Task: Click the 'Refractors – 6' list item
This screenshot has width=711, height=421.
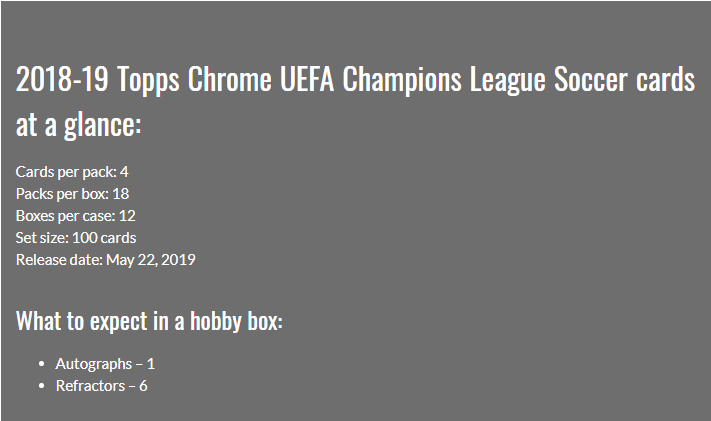Action: click(102, 386)
